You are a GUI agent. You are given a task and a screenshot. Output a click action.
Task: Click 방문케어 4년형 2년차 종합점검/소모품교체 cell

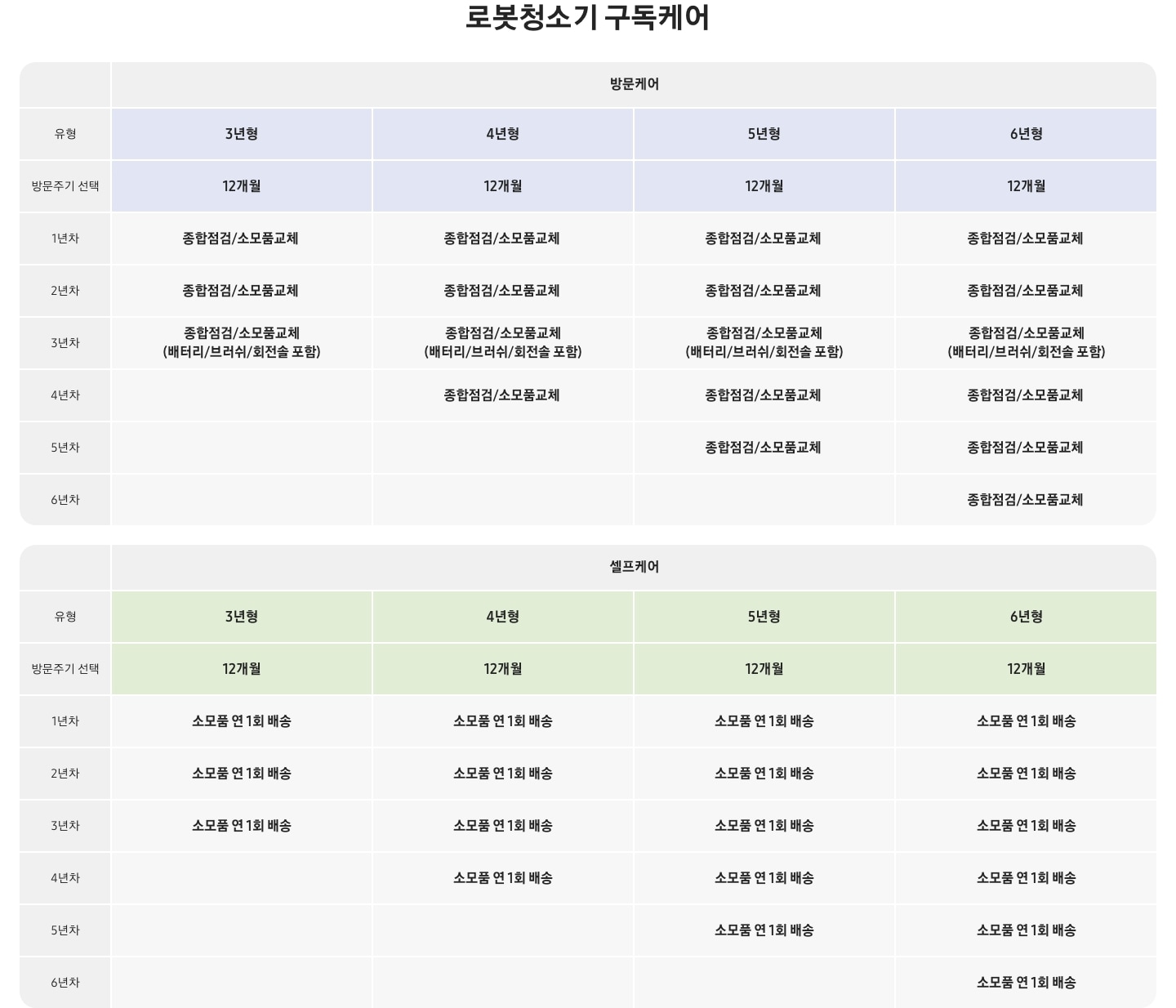pos(502,291)
